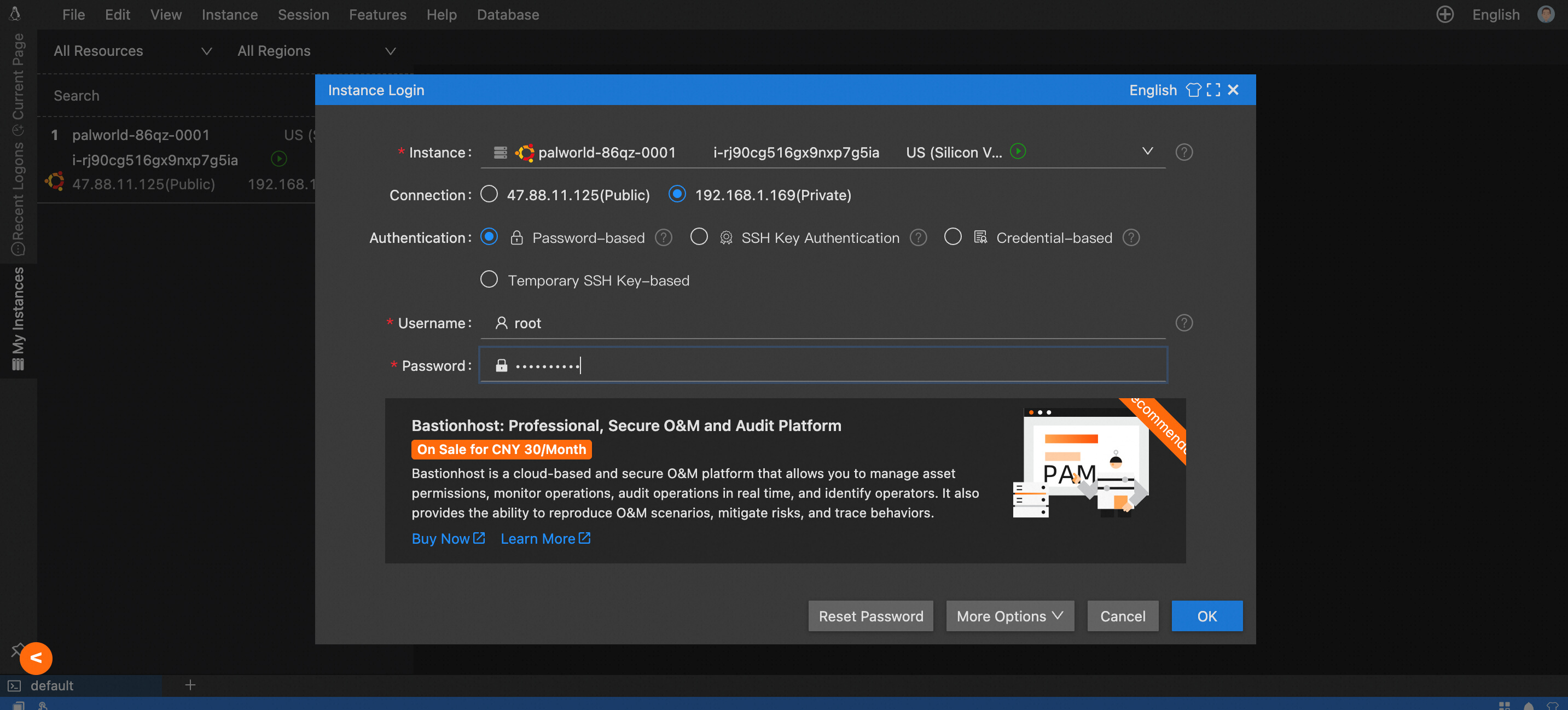Open the Session menu

pyautogui.click(x=303, y=14)
